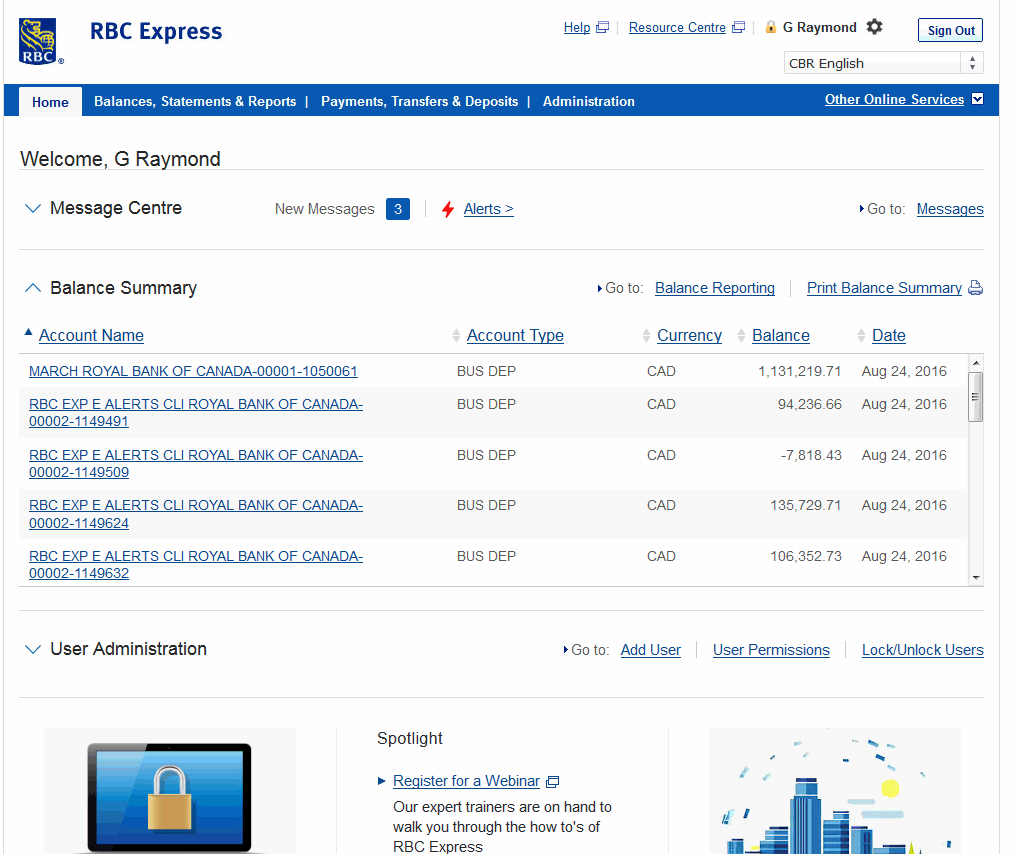
Task: Collapse the Balance Summary section
Action: pyautogui.click(x=33, y=288)
